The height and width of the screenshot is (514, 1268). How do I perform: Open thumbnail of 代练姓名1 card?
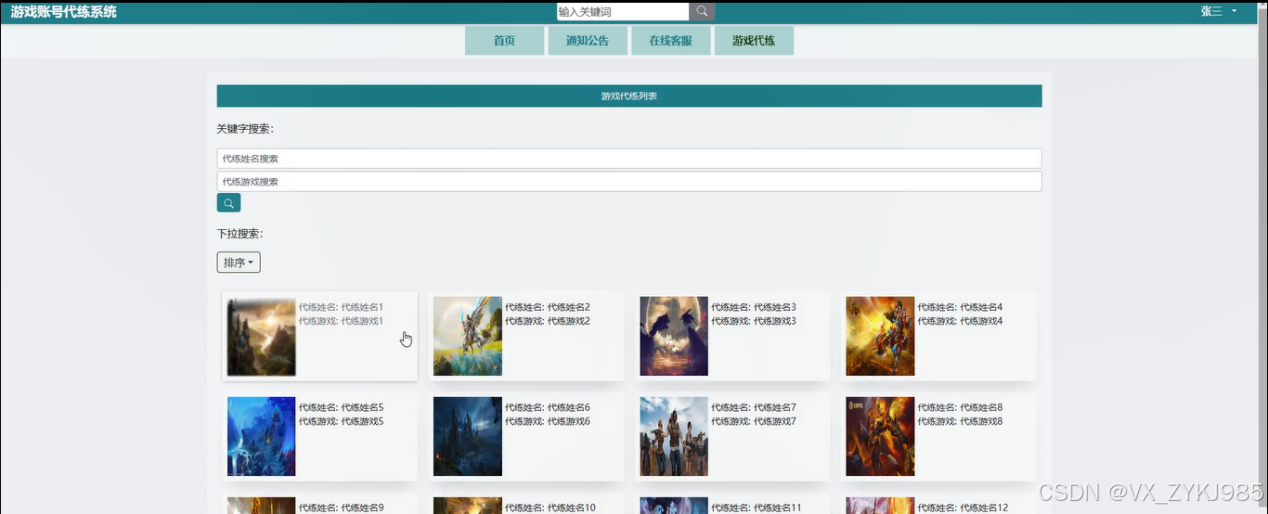tap(261, 336)
